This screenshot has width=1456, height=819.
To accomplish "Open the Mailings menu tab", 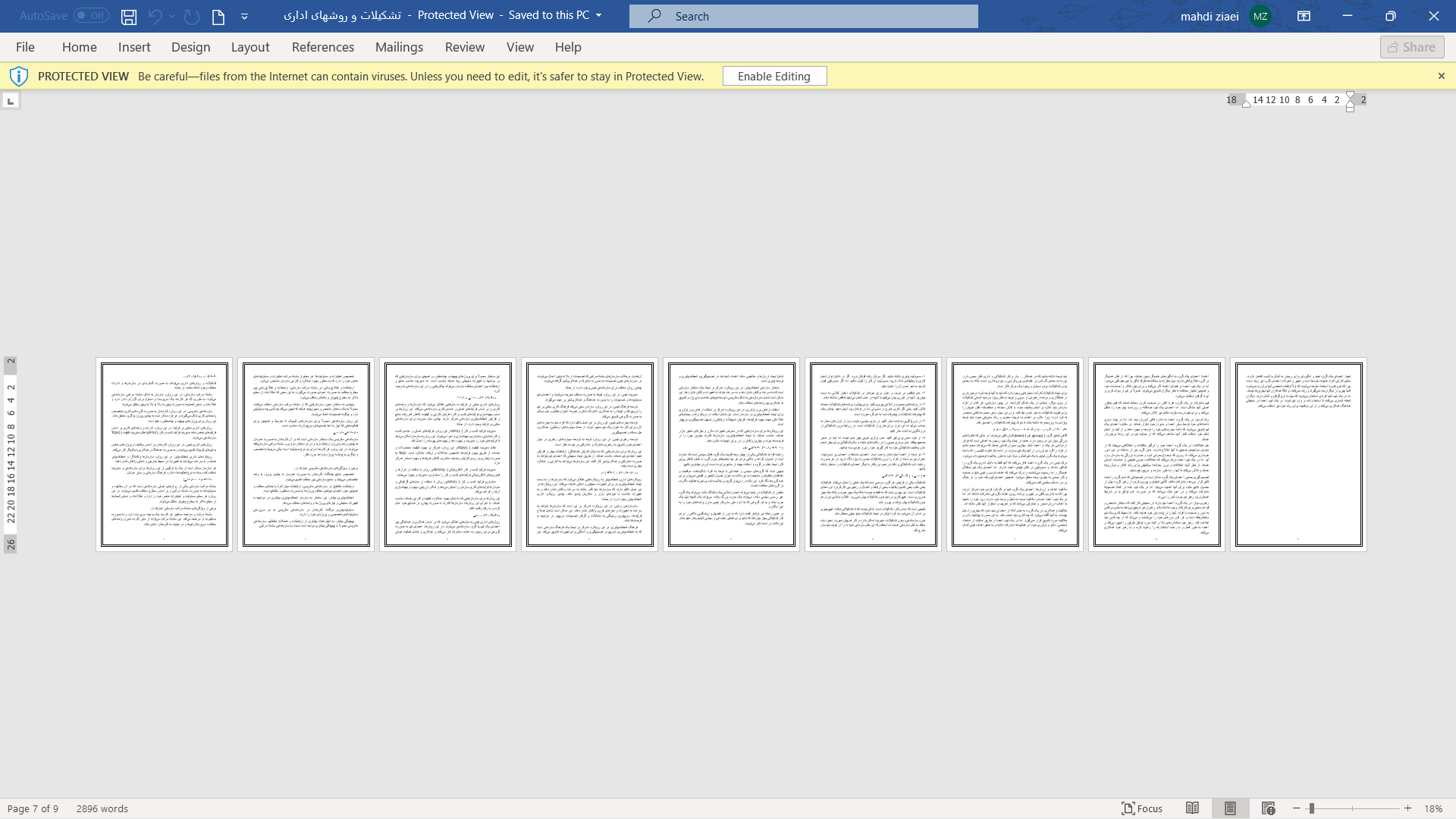I will point(399,47).
